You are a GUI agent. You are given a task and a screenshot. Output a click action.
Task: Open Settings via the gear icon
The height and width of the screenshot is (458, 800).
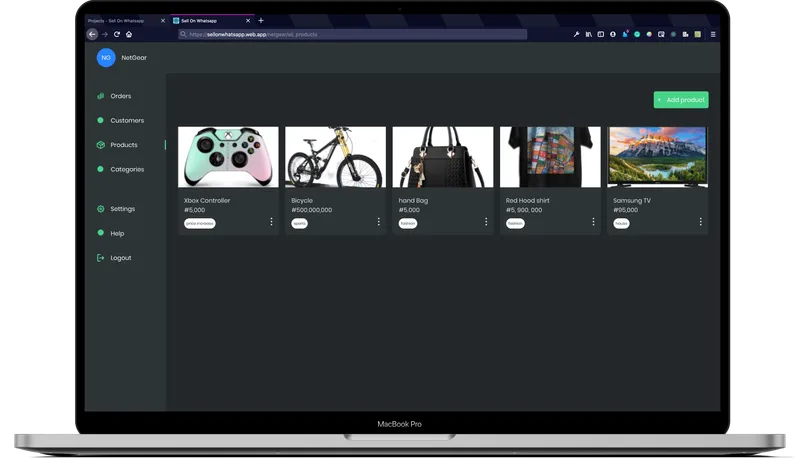(x=100, y=209)
